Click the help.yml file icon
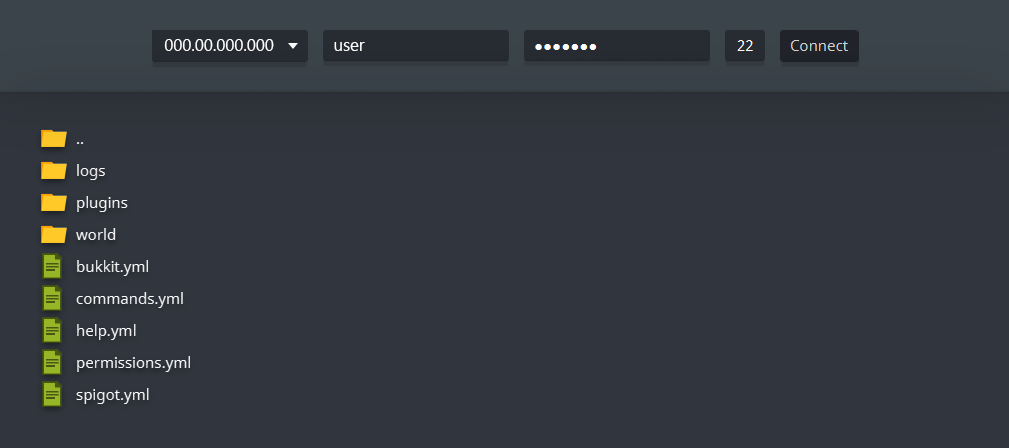 click(51, 331)
